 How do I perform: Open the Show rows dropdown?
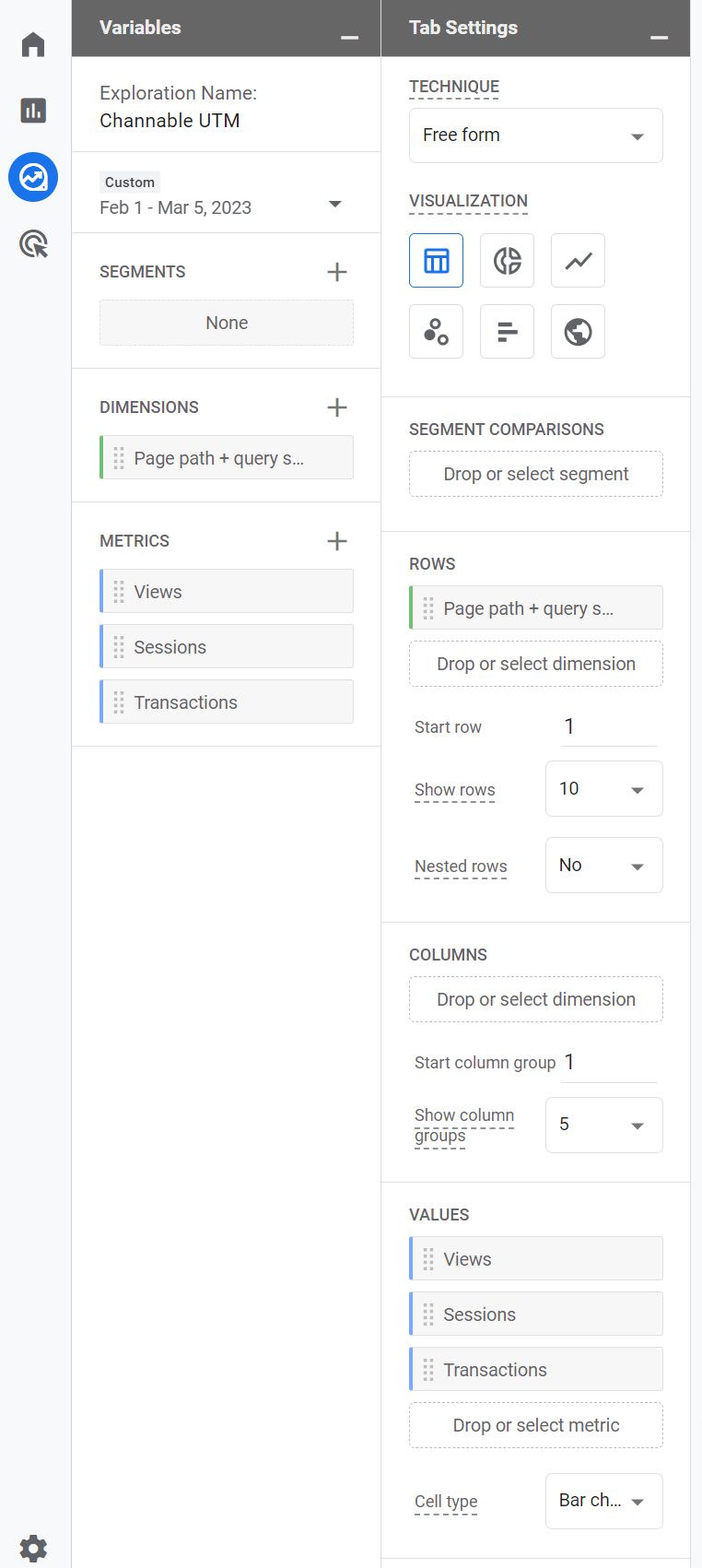[604, 789]
